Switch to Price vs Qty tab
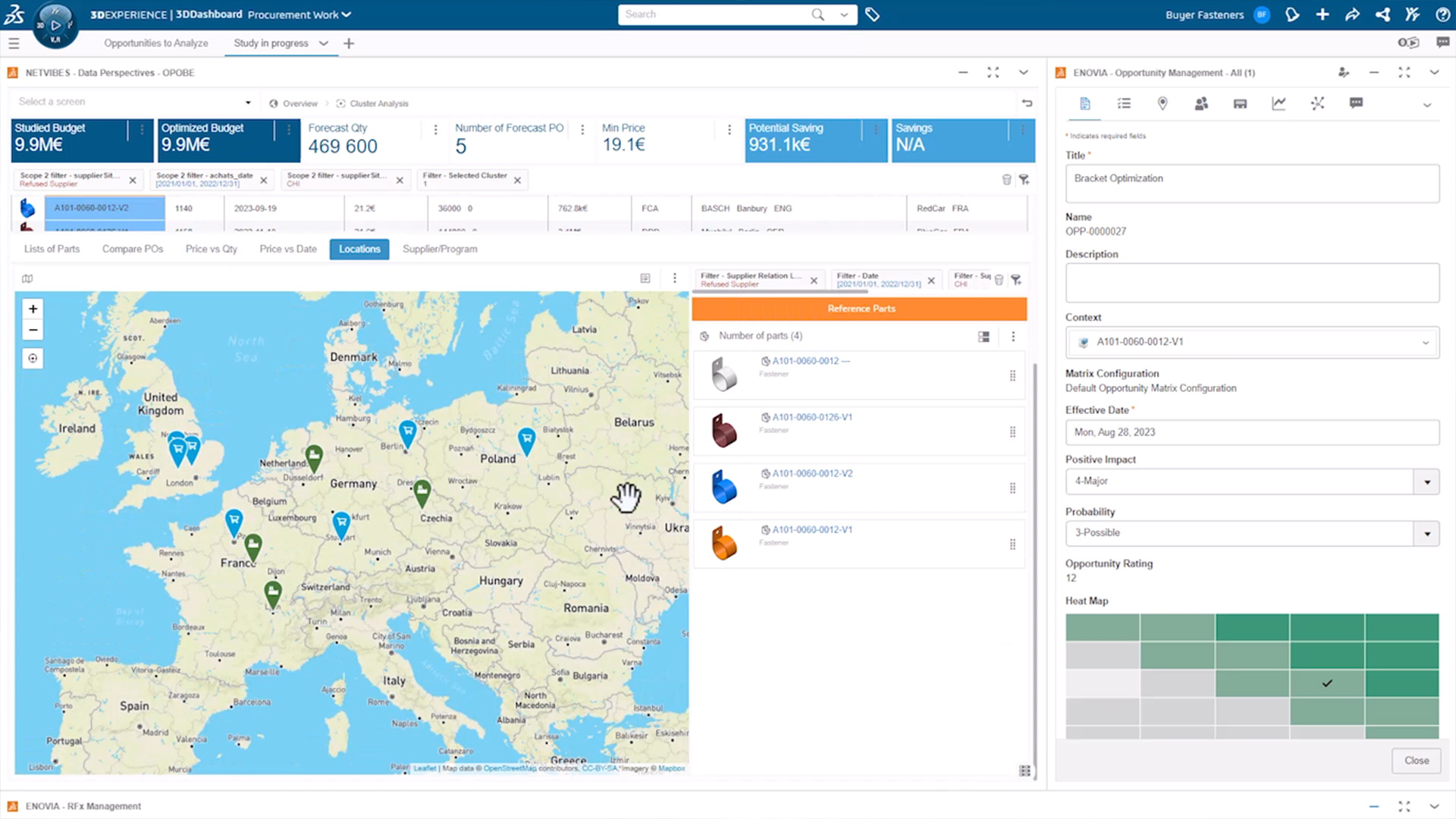The image size is (1456, 819). (x=211, y=249)
